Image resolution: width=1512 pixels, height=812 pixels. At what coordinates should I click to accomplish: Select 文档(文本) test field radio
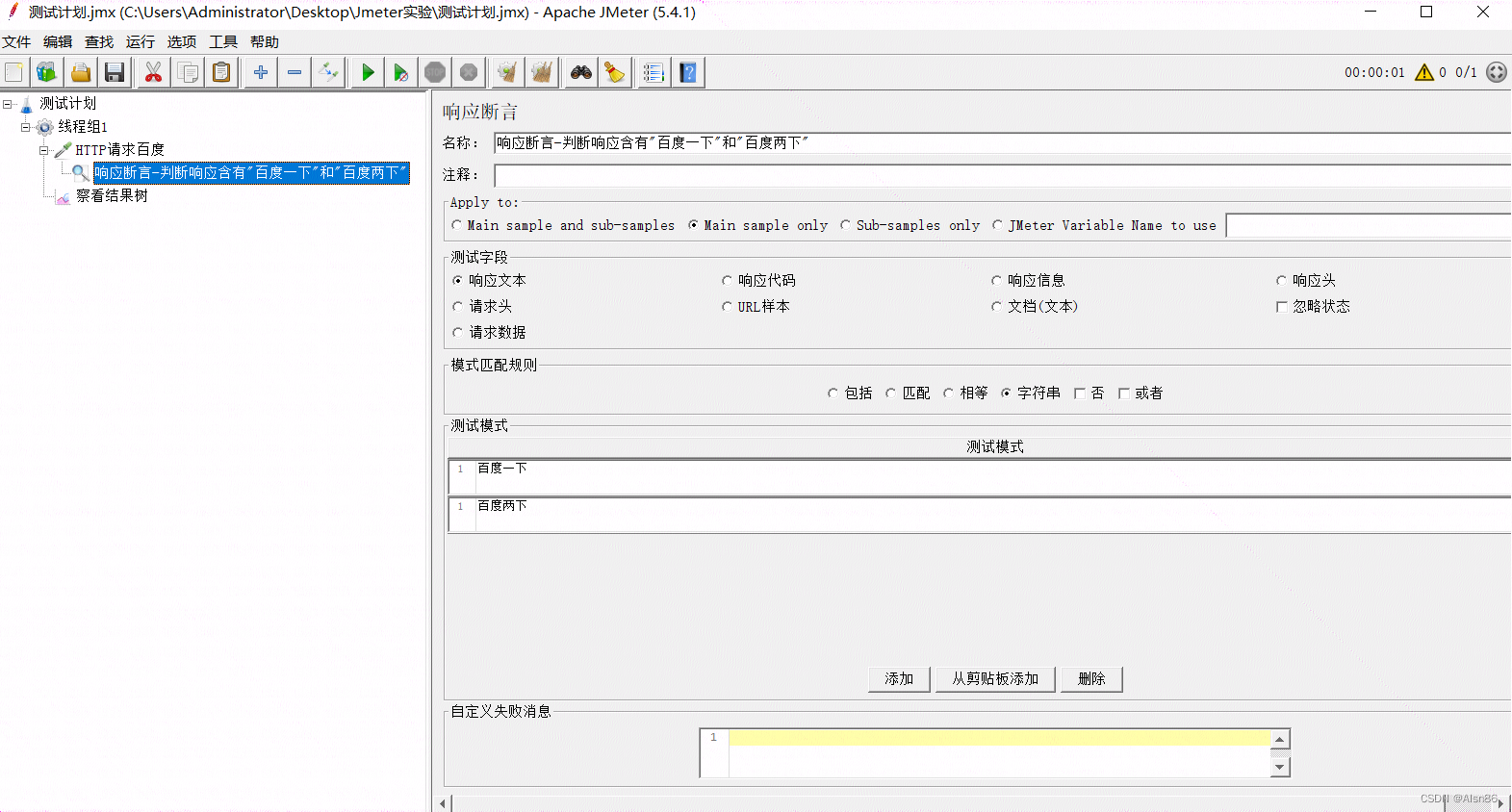tap(997, 307)
